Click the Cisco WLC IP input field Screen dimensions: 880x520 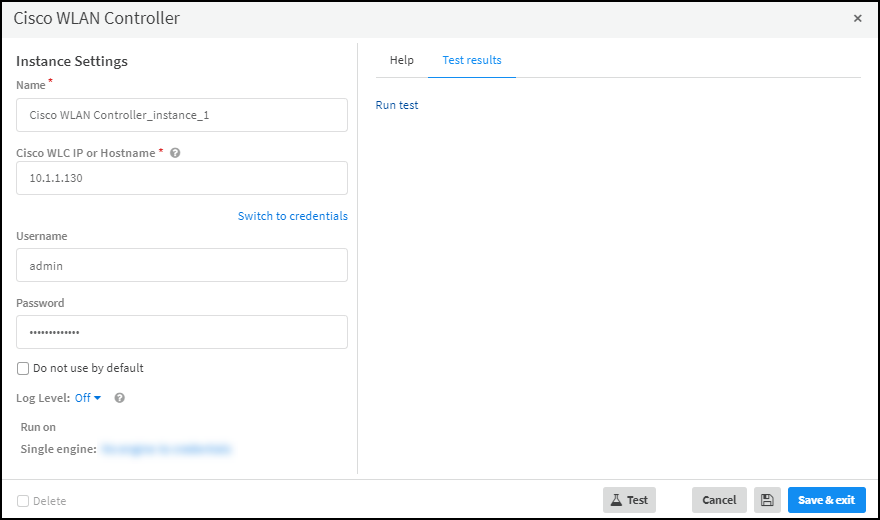point(182,178)
